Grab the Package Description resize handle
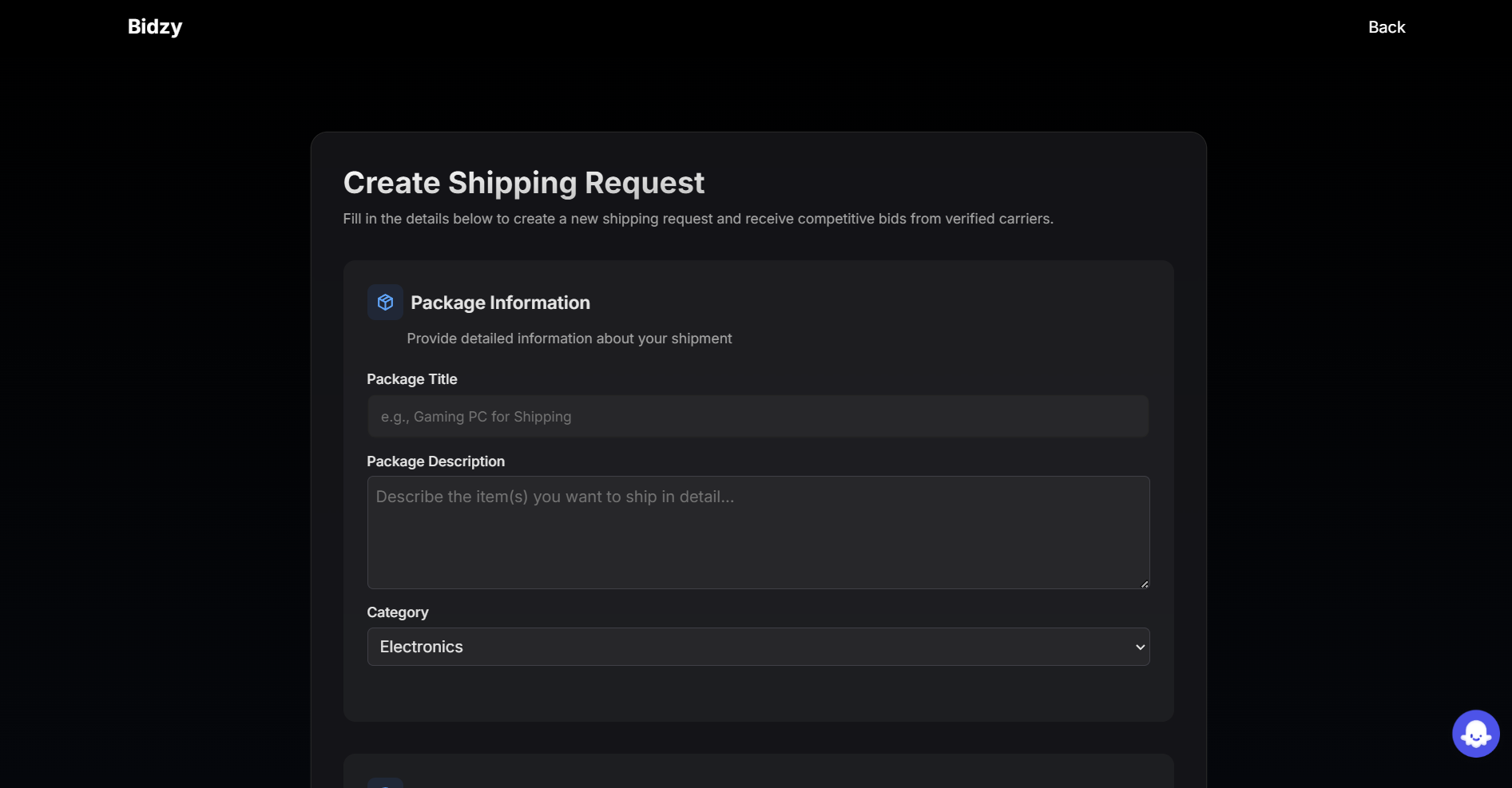Image resolution: width=1512 pixels, height=788 pixels. (1145, 584)
